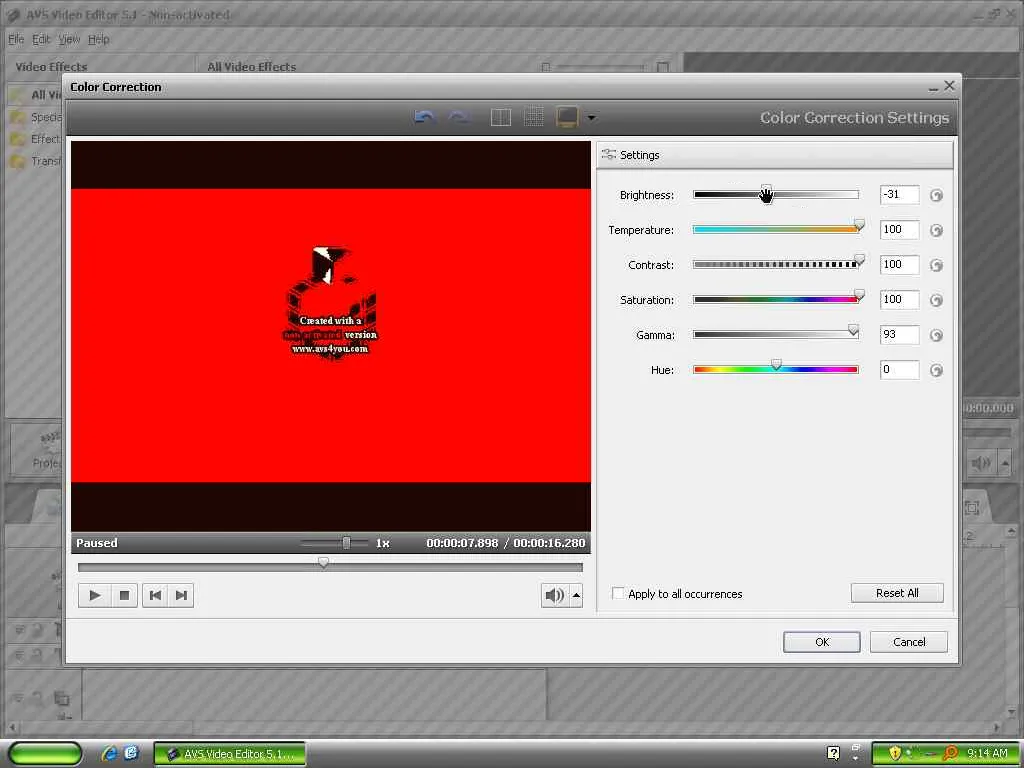Click AVS Video Editor taskbar button
The height and width of the screenshot is (768, 1024).
230,754
